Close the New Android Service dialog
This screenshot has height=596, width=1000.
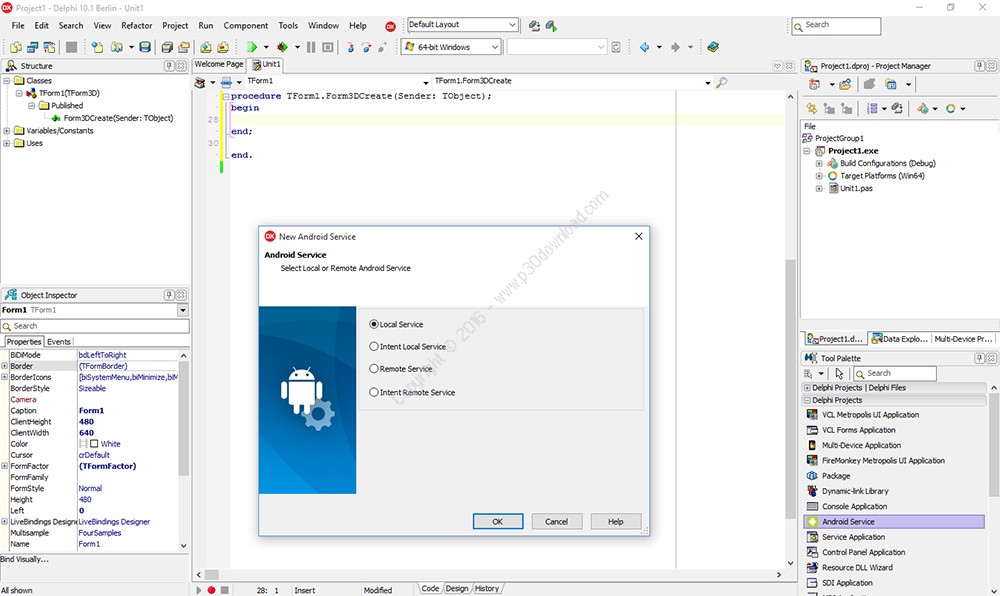[x=638, y=236]
